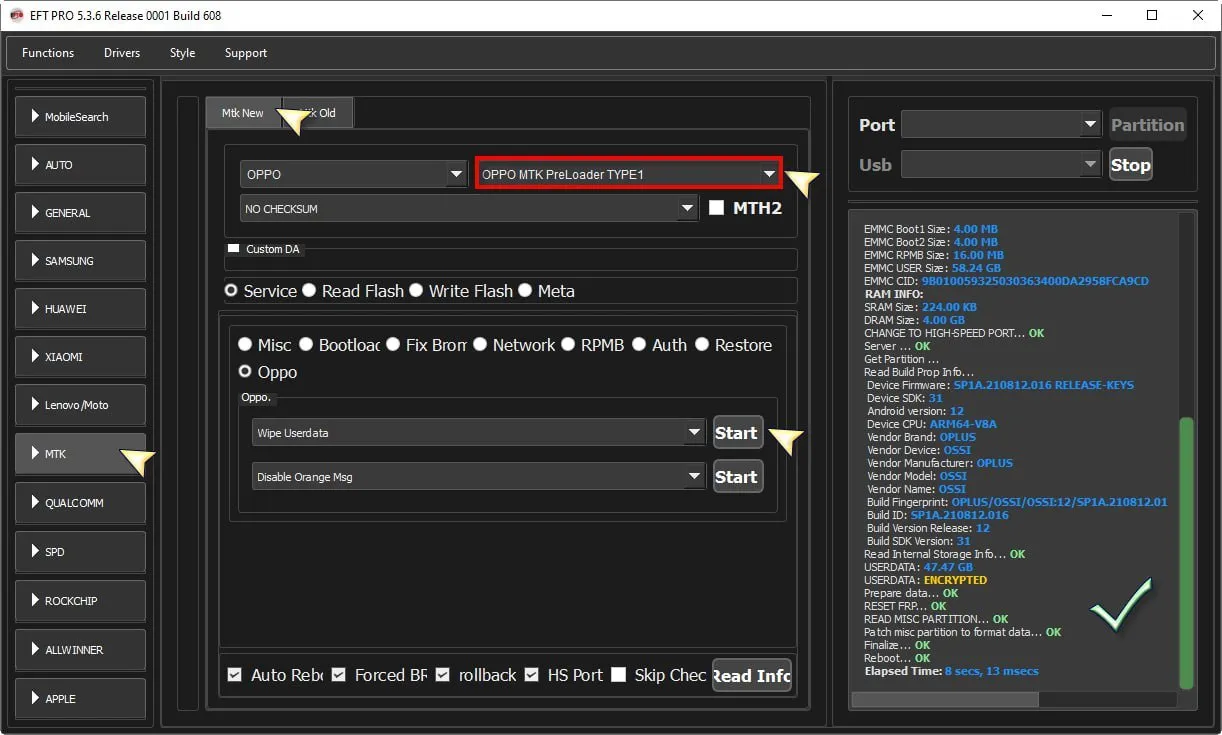This screenshot has height=735, width=1222.
Task: Click the Read Info button
Action: 751,676
